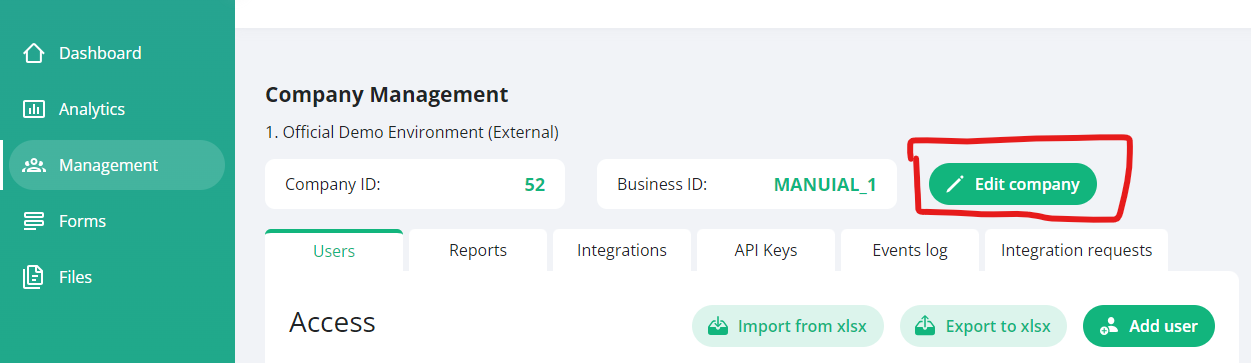Open the Integration requests tab
The image size is (1251, 363).
click(1076, 250)
